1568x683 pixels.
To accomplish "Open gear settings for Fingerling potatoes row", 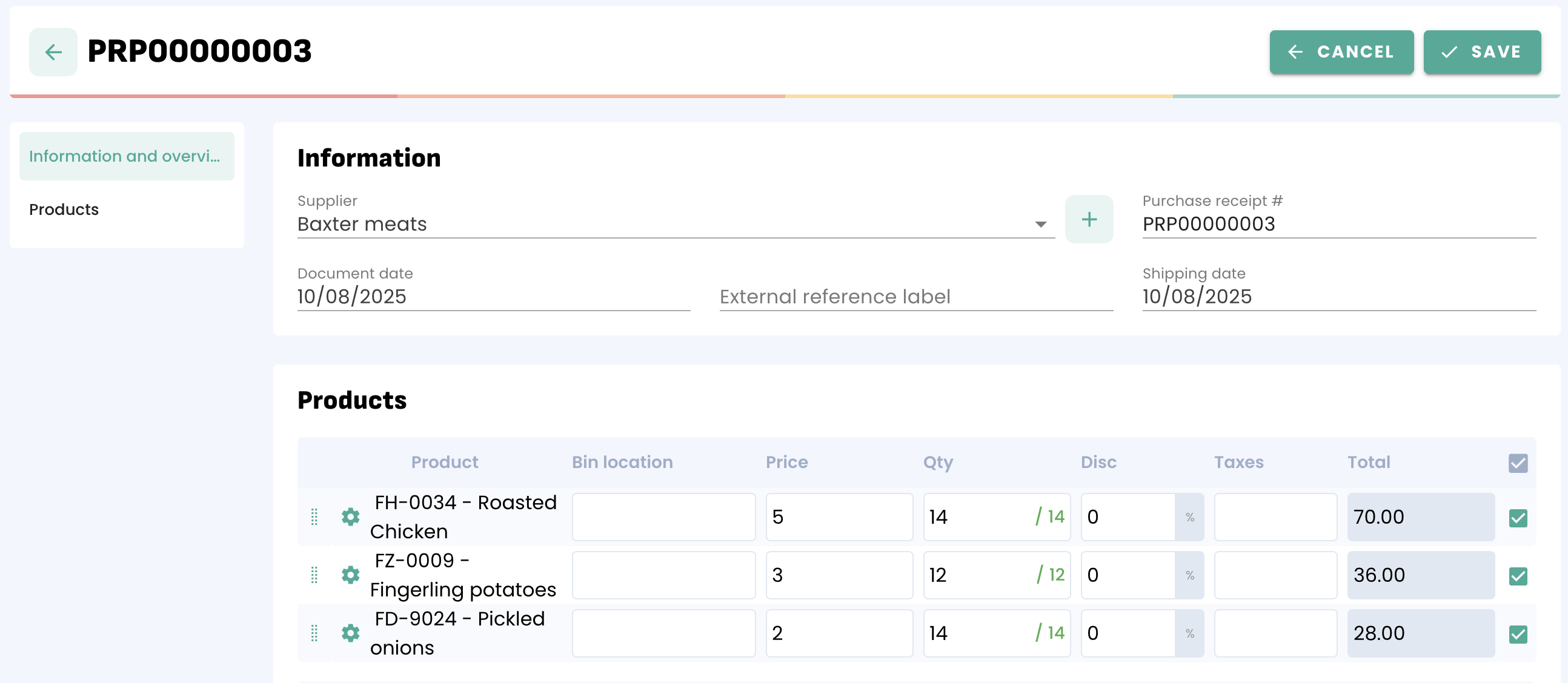I will (350, 575).
